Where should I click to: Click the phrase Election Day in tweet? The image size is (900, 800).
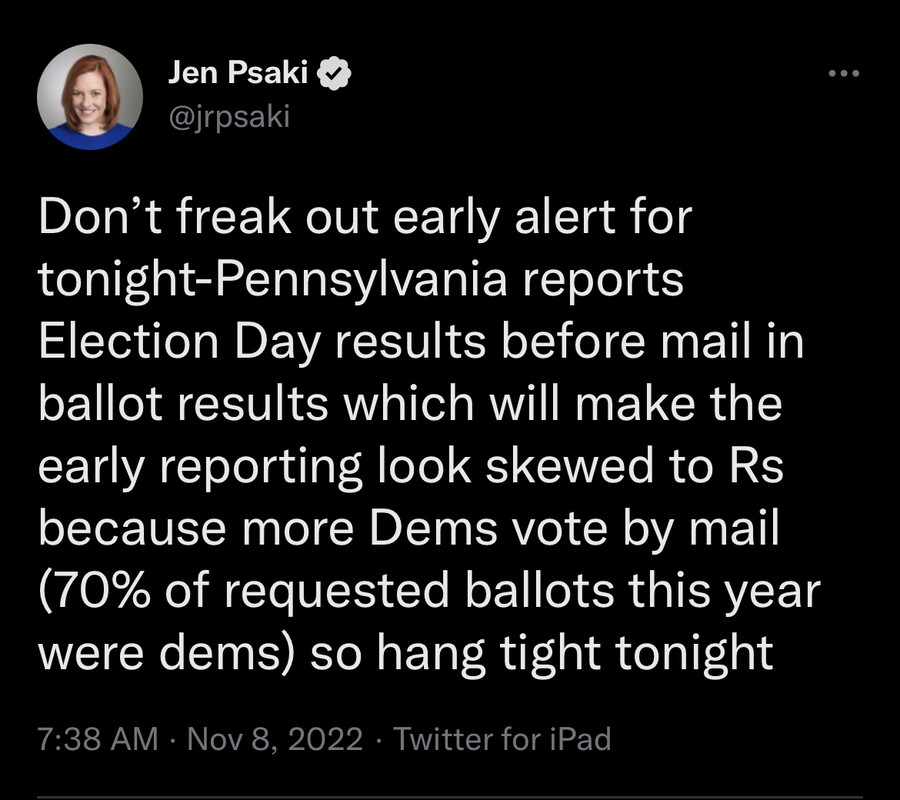[x=179, y=342]
